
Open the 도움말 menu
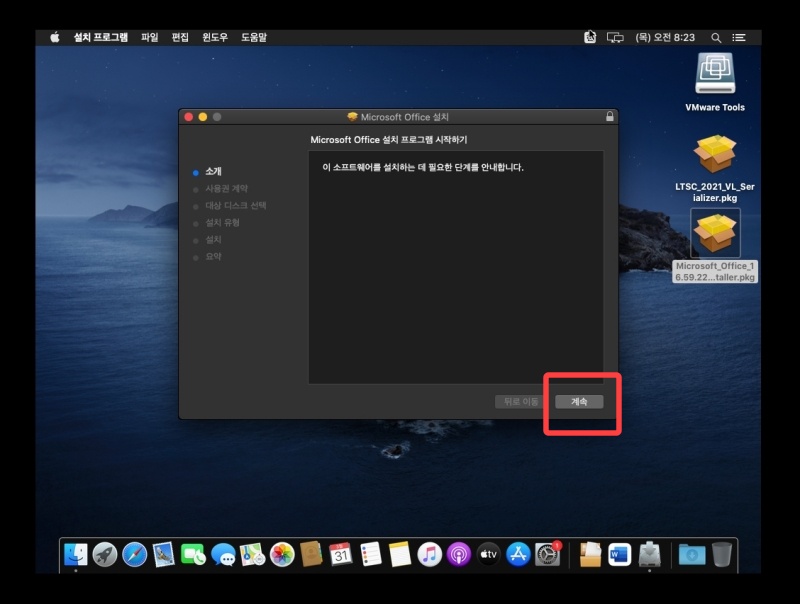tap(254, 37)
